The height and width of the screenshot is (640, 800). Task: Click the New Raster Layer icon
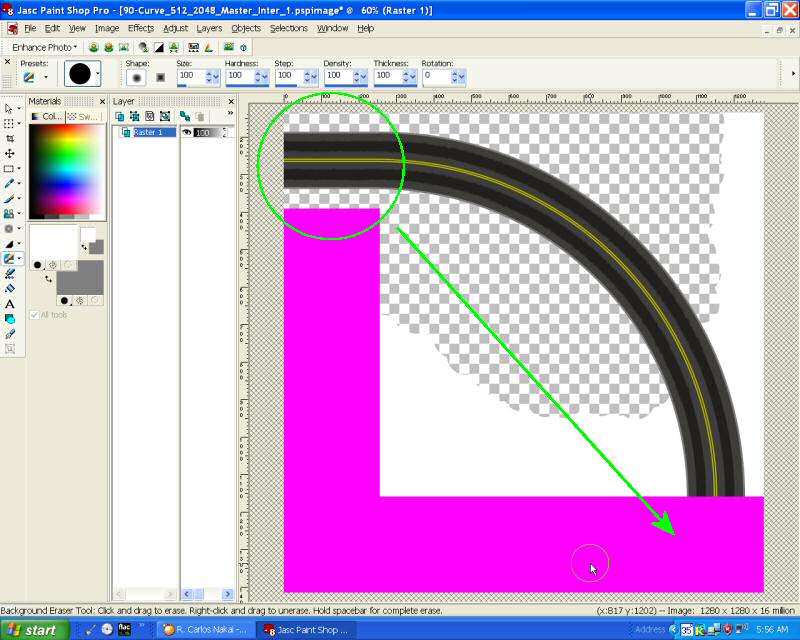pyautogui.click(x=120, y=117)
